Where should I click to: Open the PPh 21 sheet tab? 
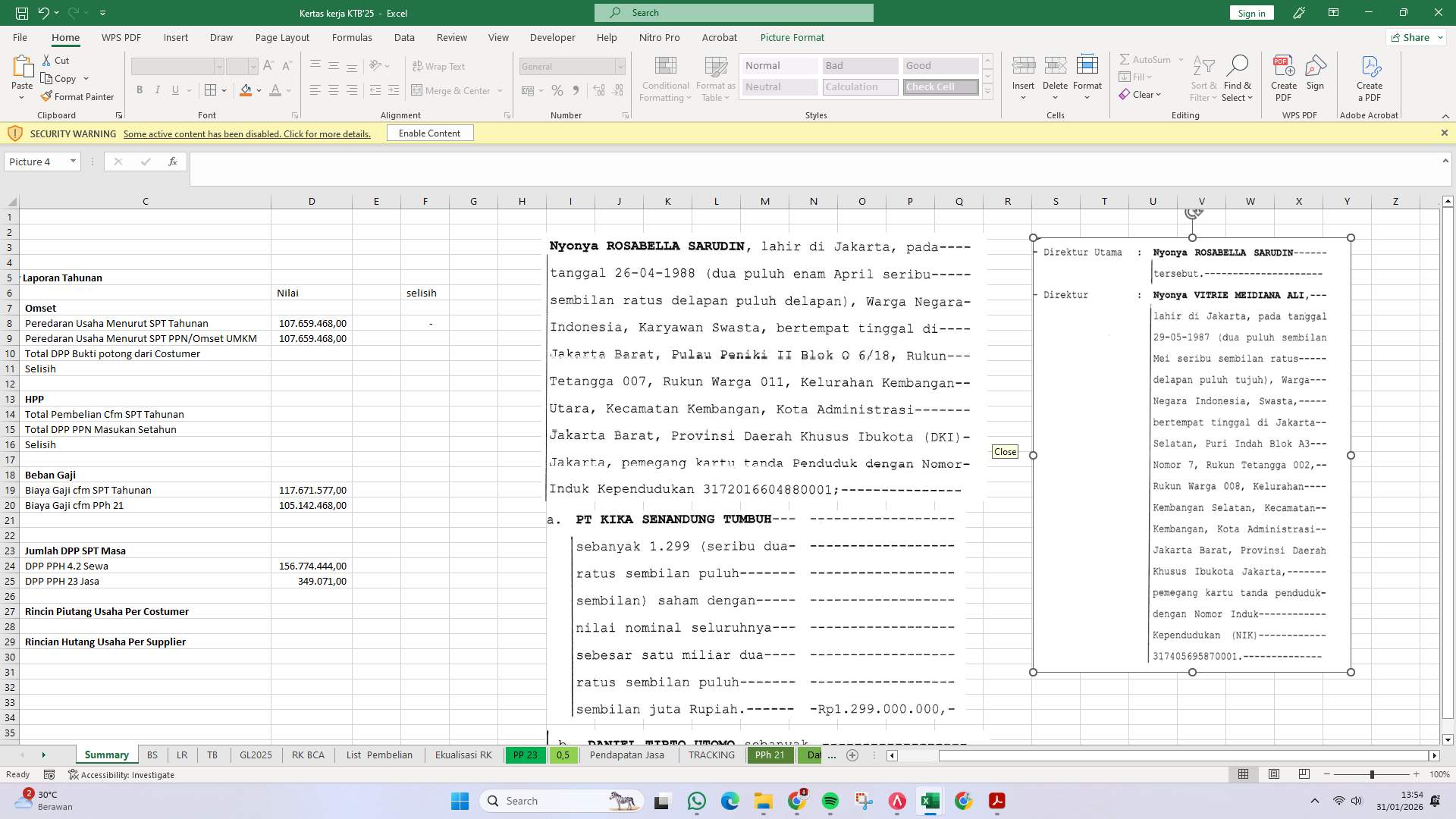pos(770,755)
